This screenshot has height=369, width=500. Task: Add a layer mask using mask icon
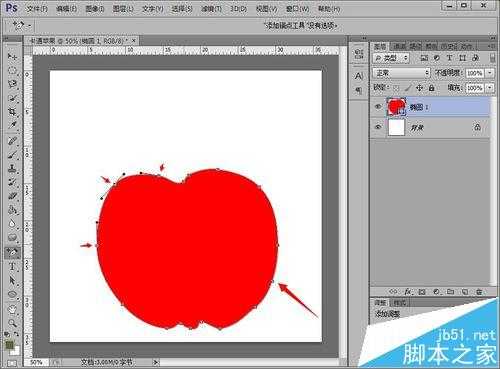coord(422,292)
